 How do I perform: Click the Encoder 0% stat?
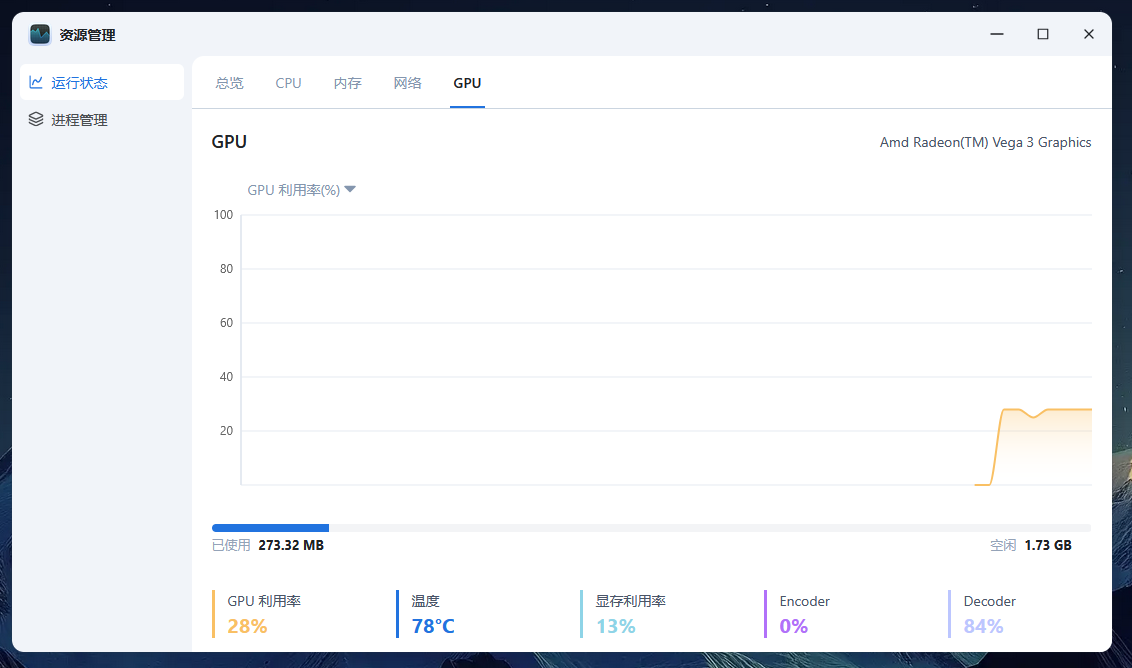pyautogui.click(x=804, y=614)
